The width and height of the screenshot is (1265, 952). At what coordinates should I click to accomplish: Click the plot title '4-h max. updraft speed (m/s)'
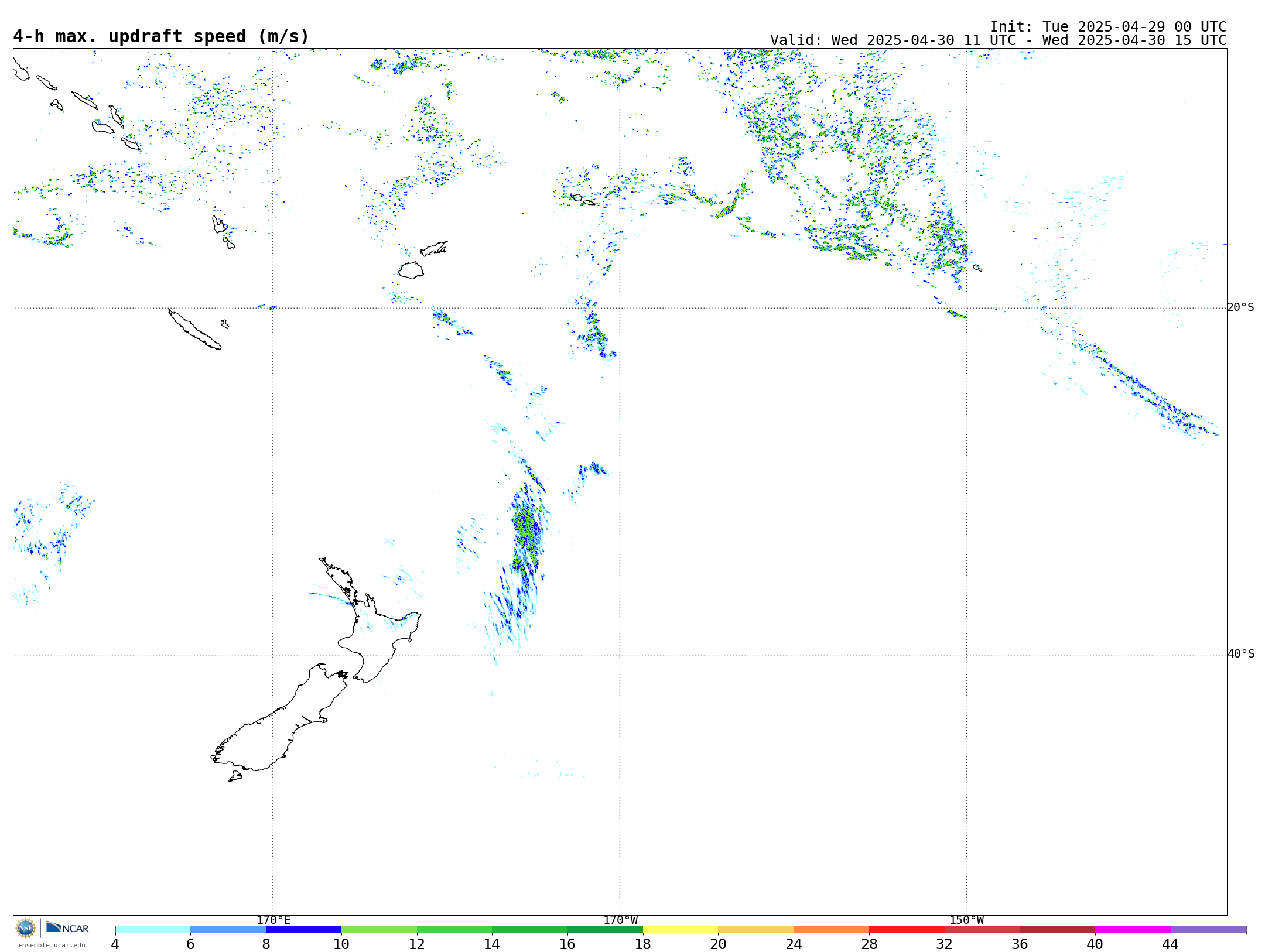(x=161, y=36)
